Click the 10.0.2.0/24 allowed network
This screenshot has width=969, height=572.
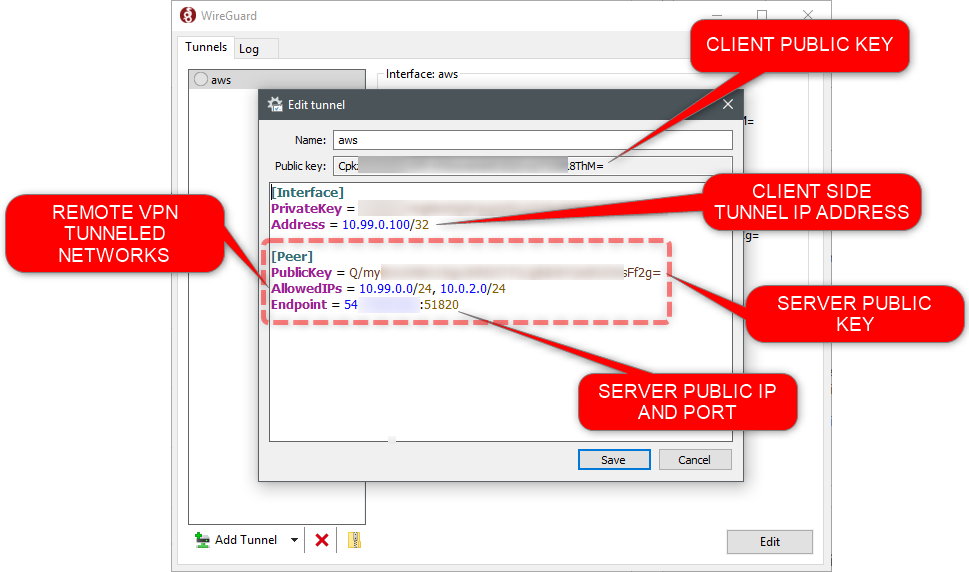pos(473,288)
